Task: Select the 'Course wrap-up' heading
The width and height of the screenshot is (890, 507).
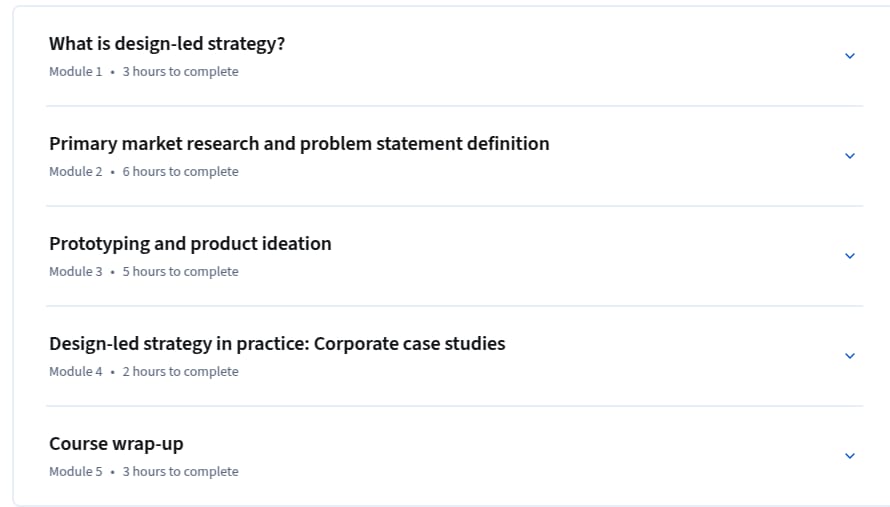Action: 116,443
